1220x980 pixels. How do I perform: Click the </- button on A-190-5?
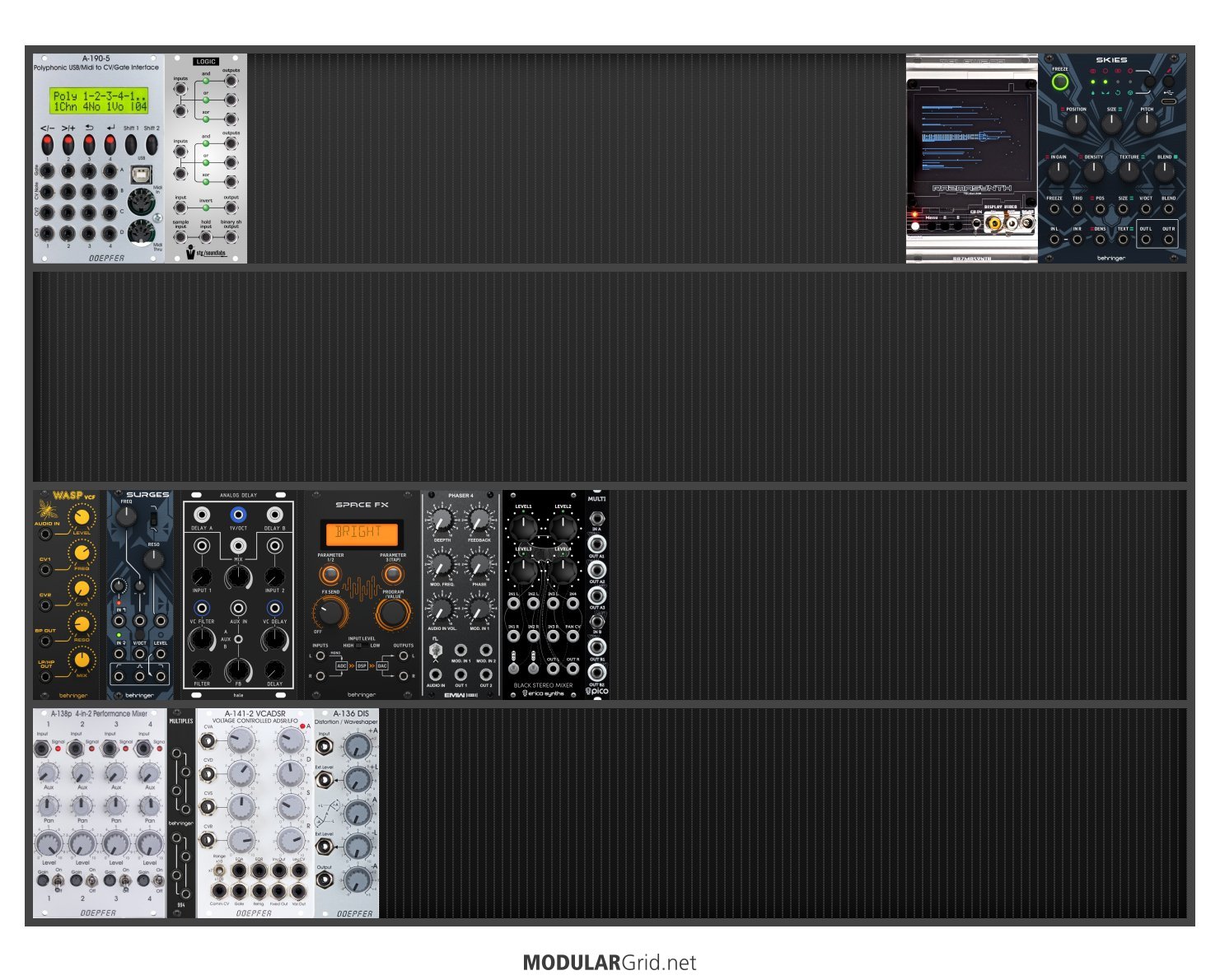(48, 144)
